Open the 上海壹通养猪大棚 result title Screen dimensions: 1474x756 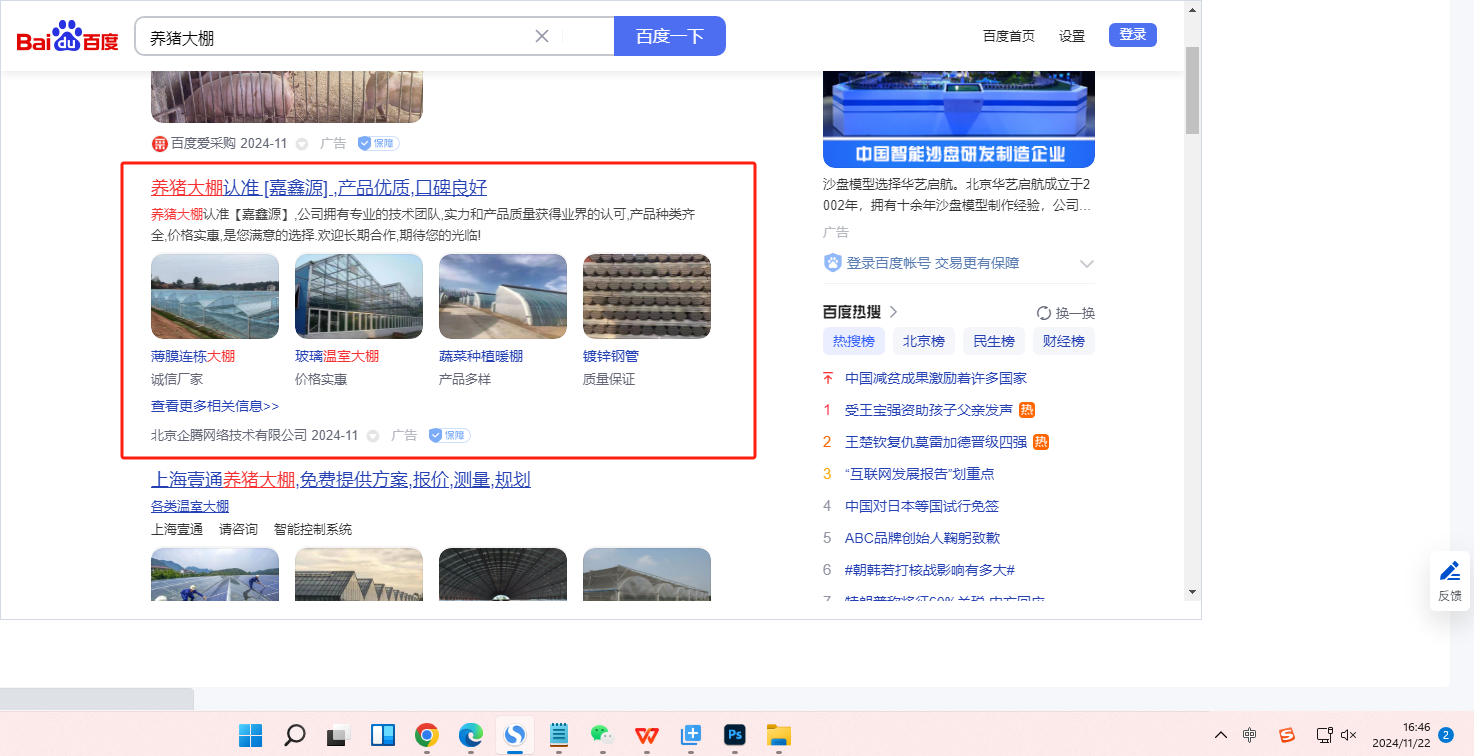coord(341,480)
